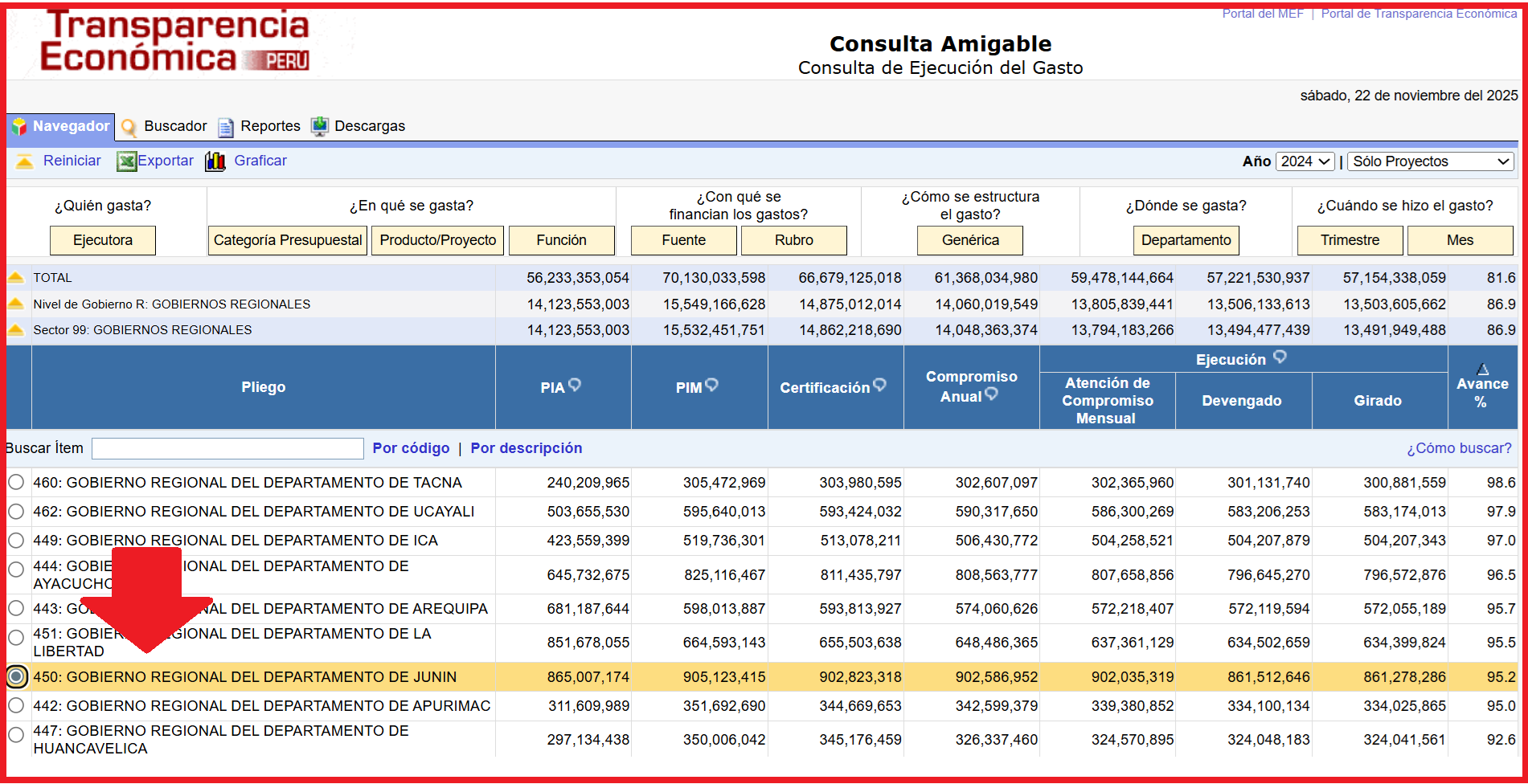The image size is (1528, 784).
Task: Click the Excel Exportar icon
Action: coord(126,161)
